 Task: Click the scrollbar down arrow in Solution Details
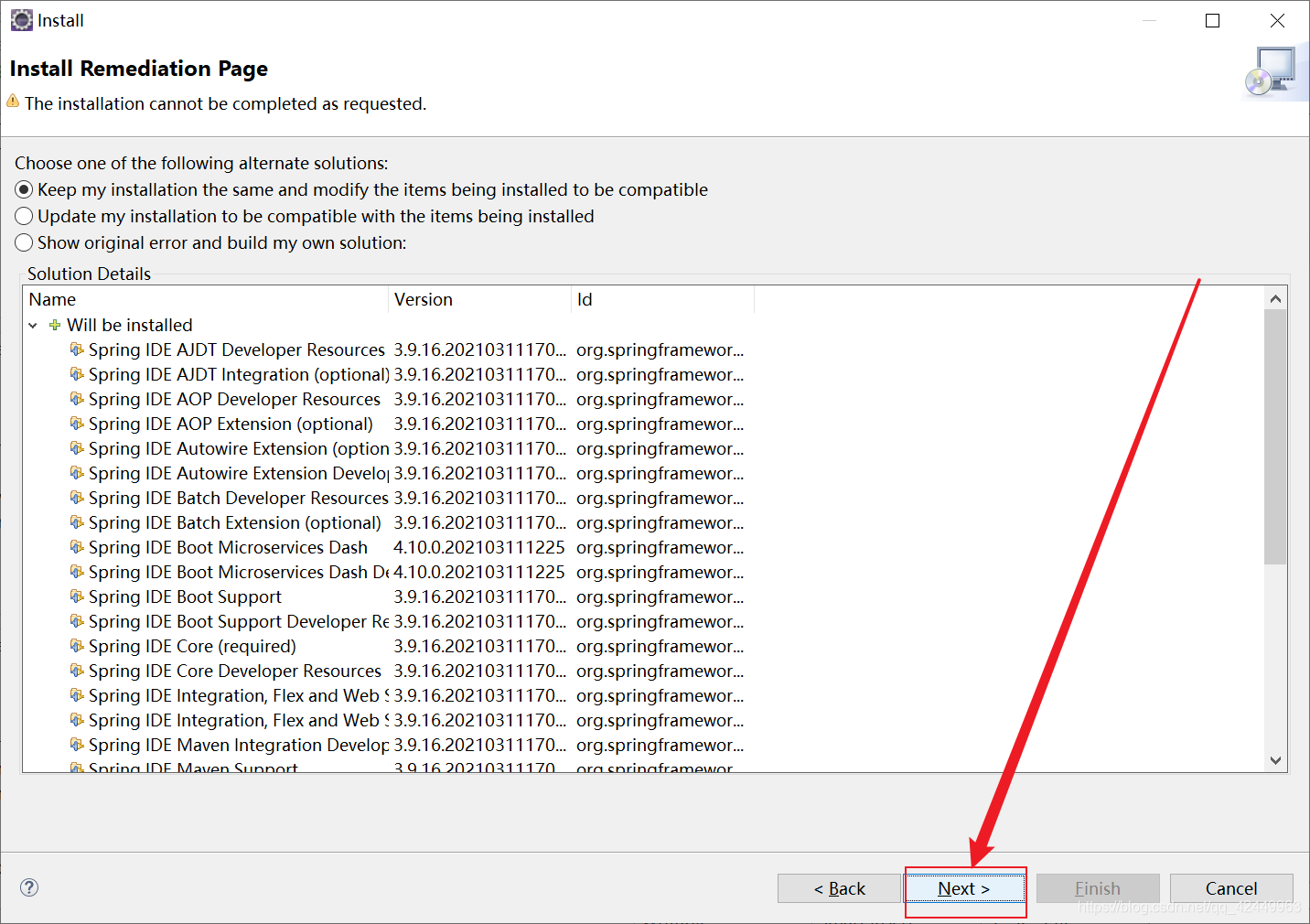tap(1275, 760)
